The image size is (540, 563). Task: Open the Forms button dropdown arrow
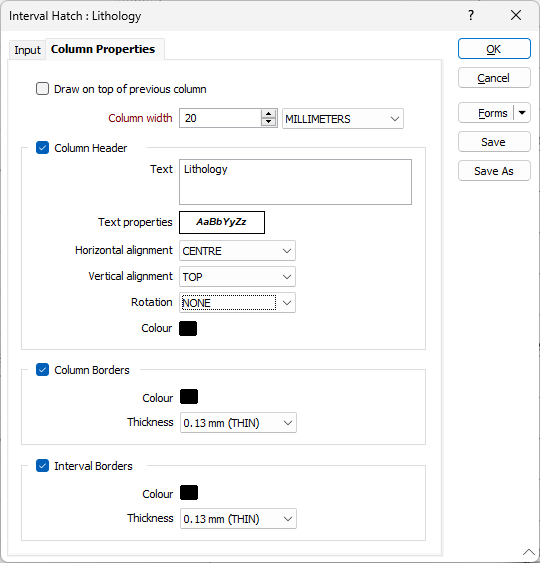tap(522, 113)
